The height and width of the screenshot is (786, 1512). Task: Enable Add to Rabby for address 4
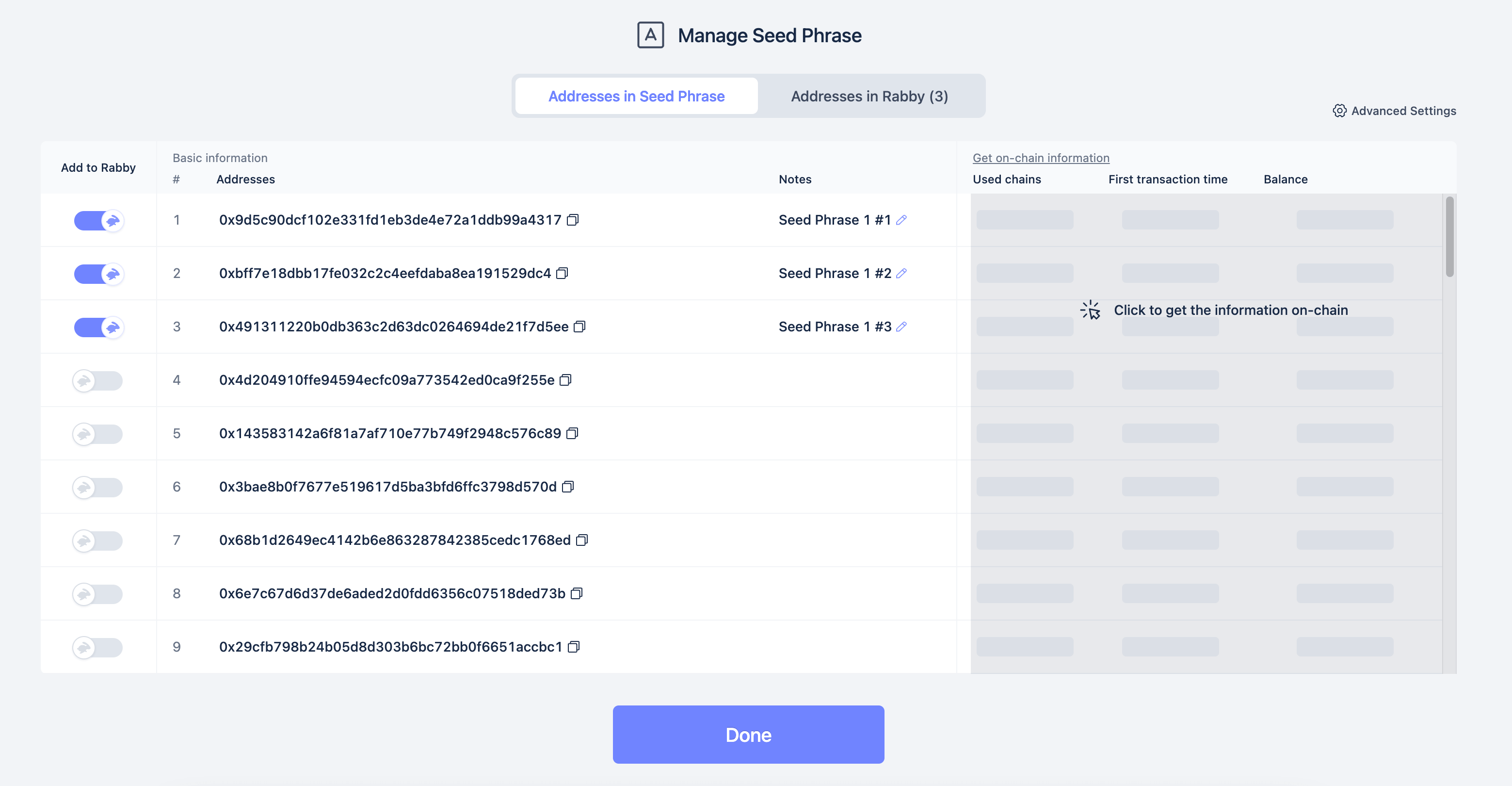[x=97, y=381]
